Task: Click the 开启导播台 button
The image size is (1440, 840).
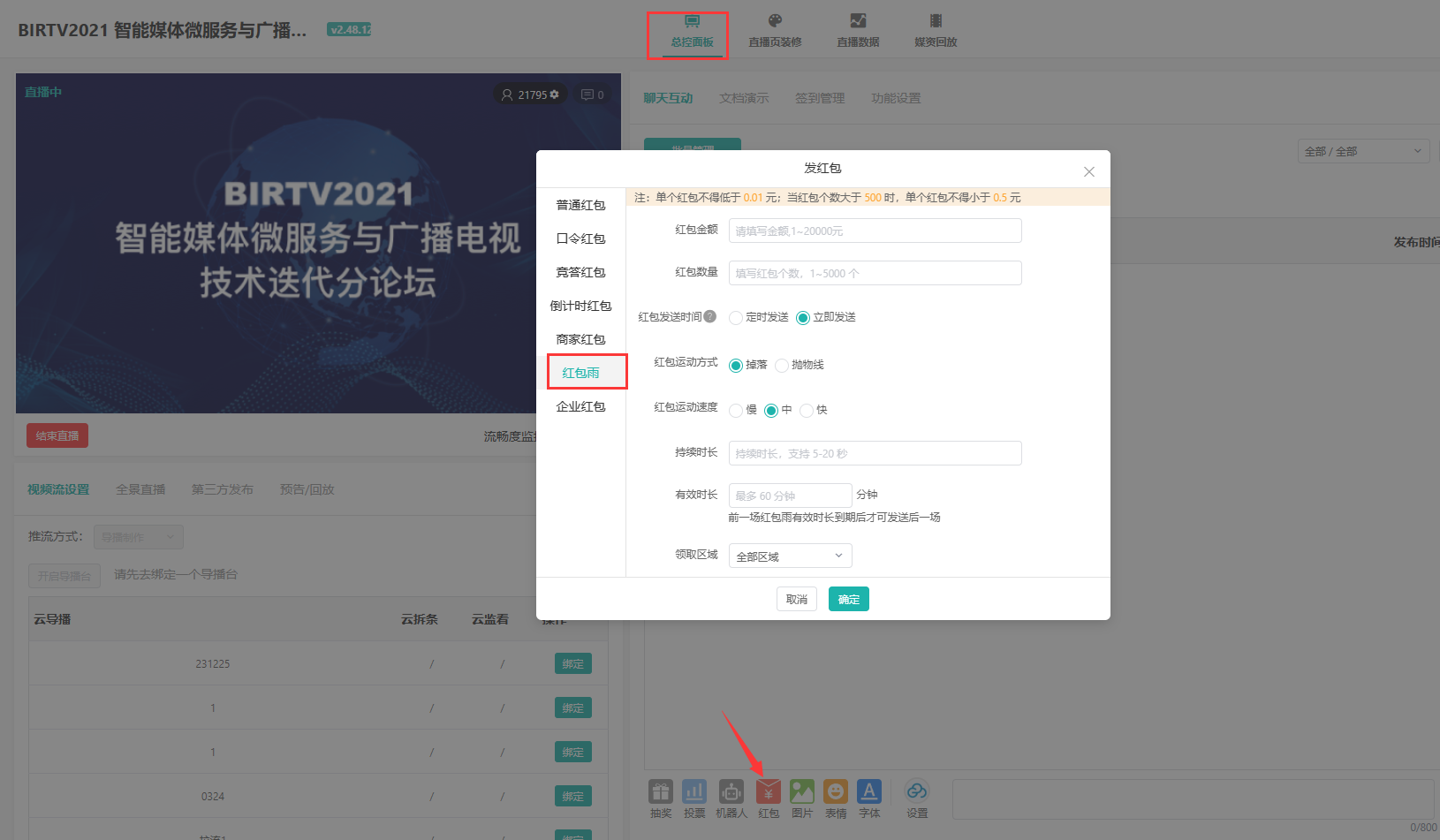Action: click(64, 576)
